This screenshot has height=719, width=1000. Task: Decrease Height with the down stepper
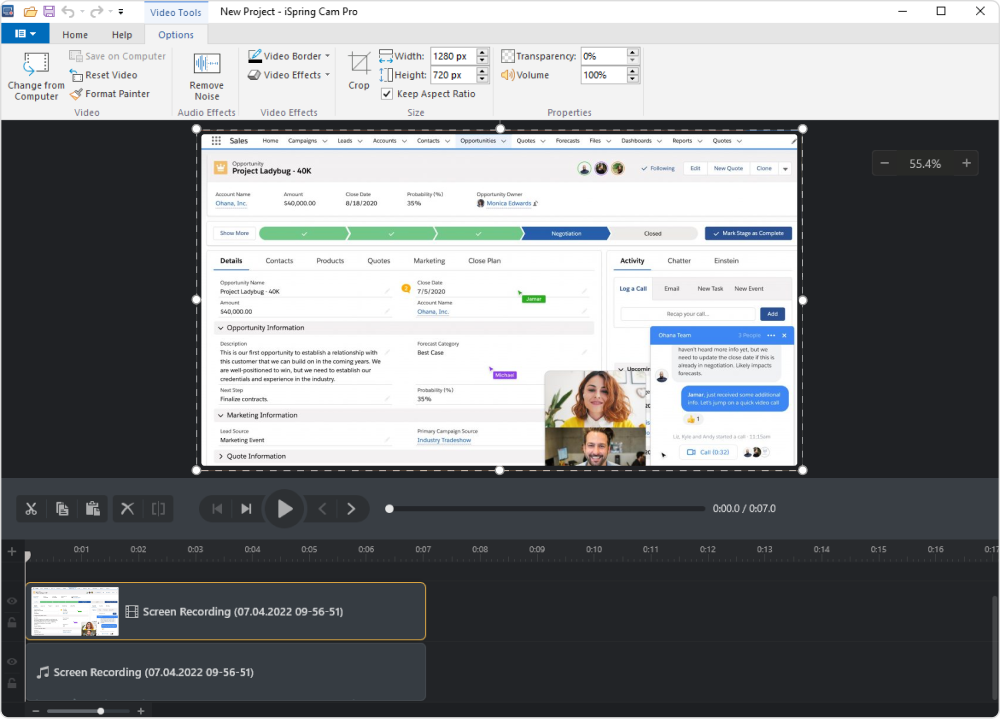click(483, 79)
